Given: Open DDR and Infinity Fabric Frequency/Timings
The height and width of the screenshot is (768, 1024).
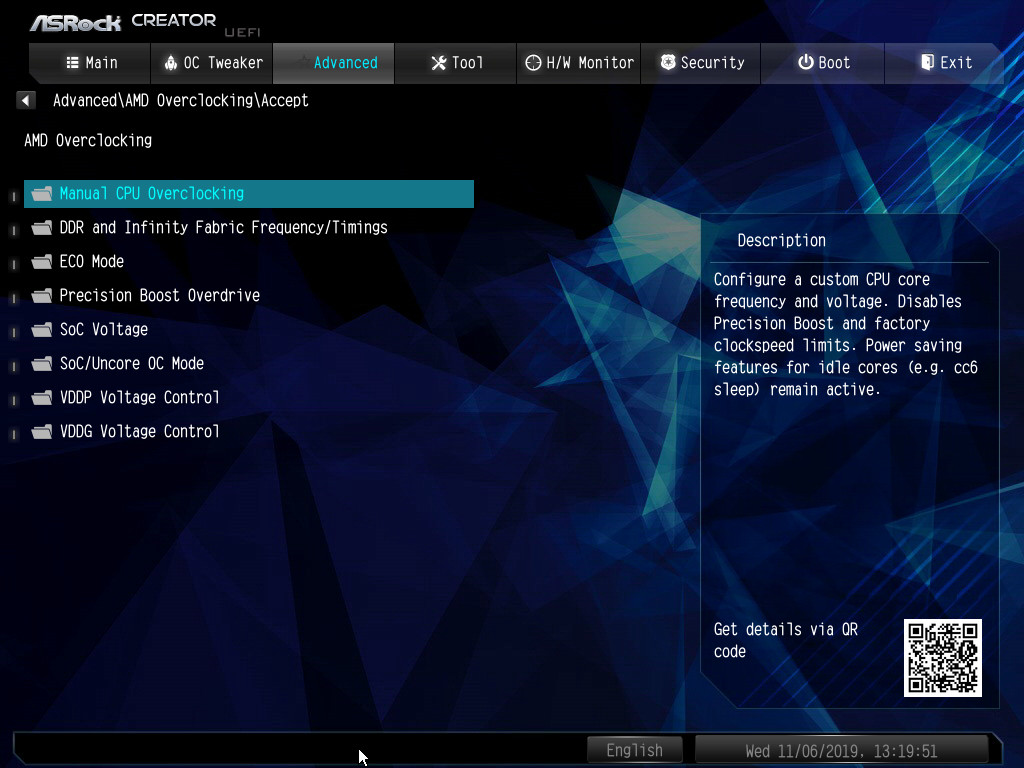Looking at the screenshot, I should click(223, 227).
